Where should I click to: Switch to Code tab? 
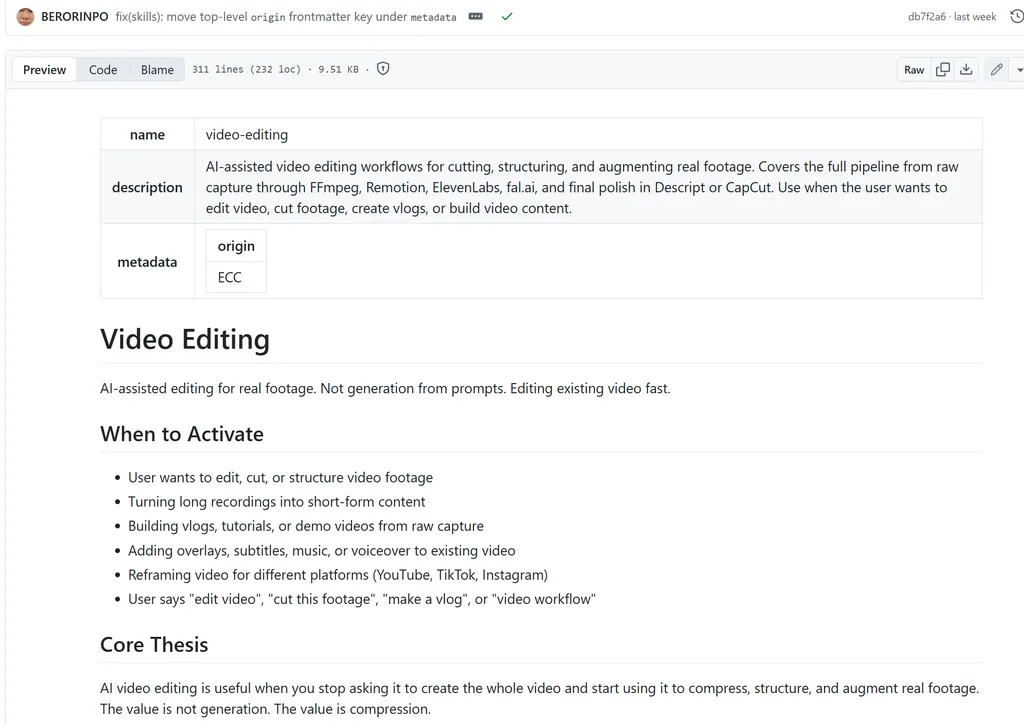pos(103,70)
